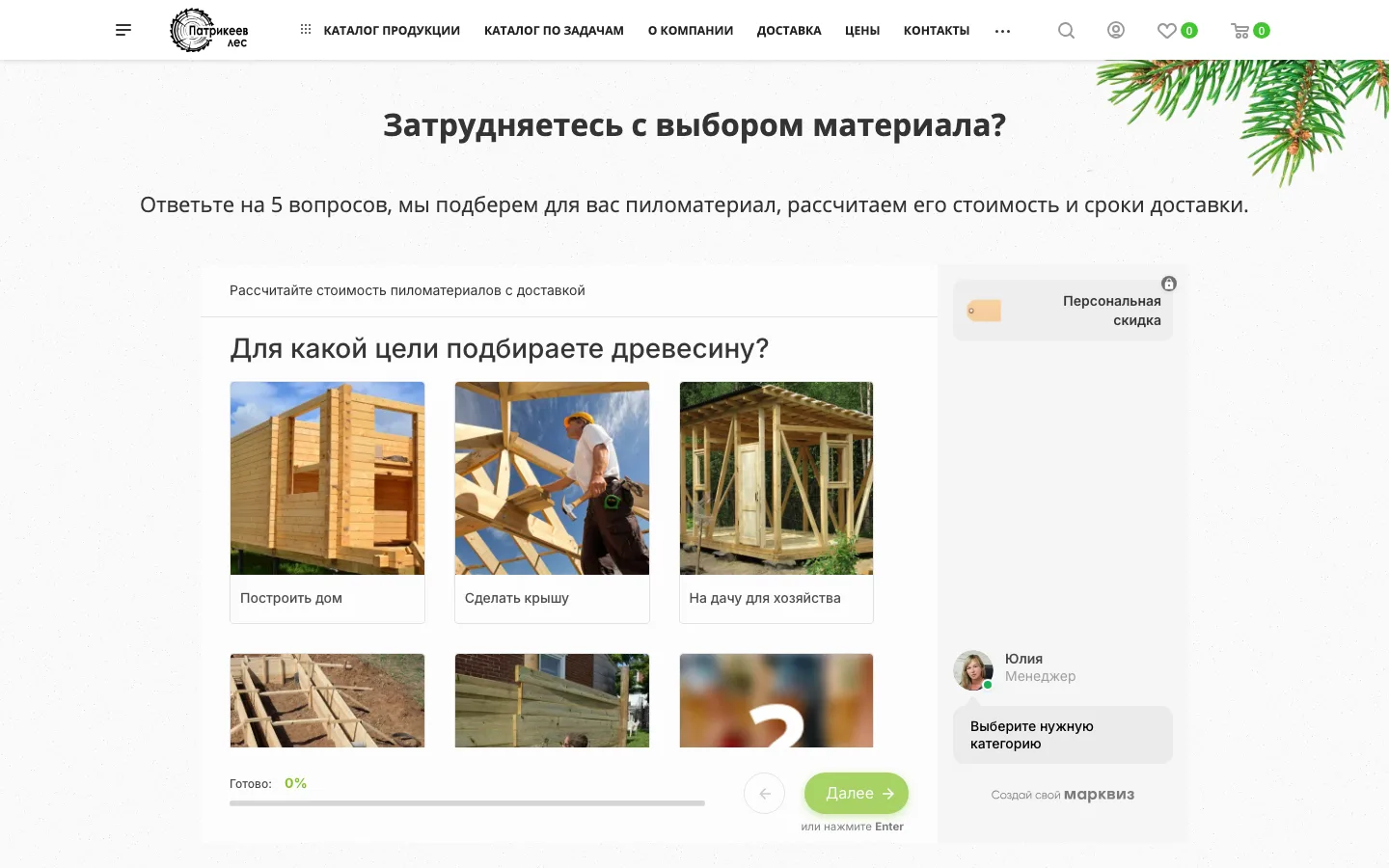Open Цены menu item

tap(862, 31)
